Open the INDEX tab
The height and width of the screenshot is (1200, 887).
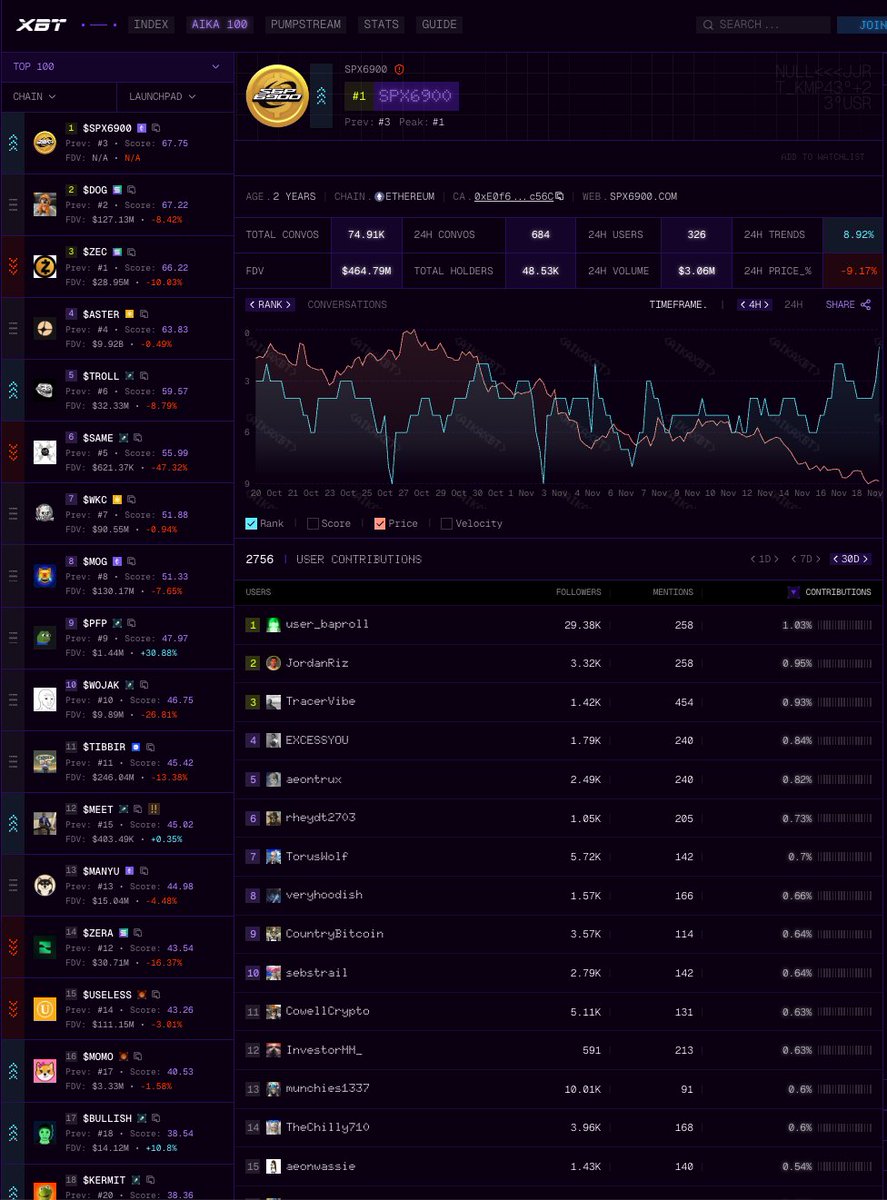coord(151,24)
